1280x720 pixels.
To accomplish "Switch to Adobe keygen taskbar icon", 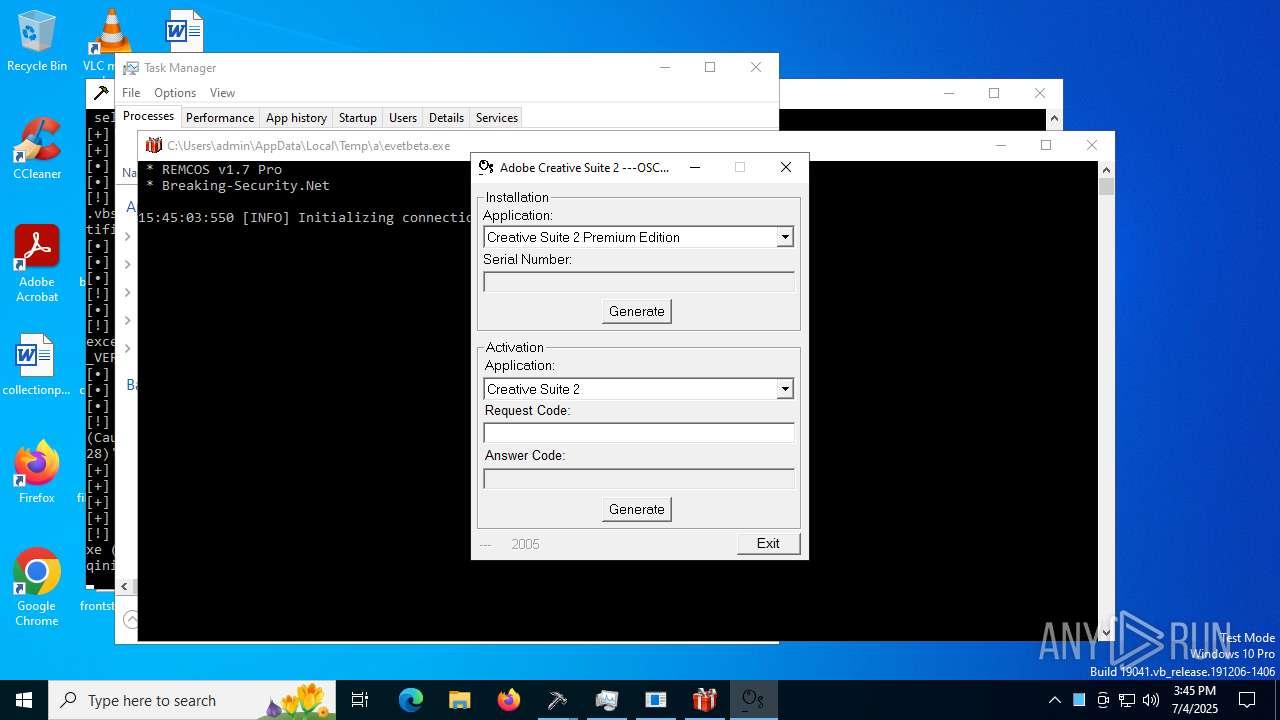I will pyautogui.click(x=754, y=700).
